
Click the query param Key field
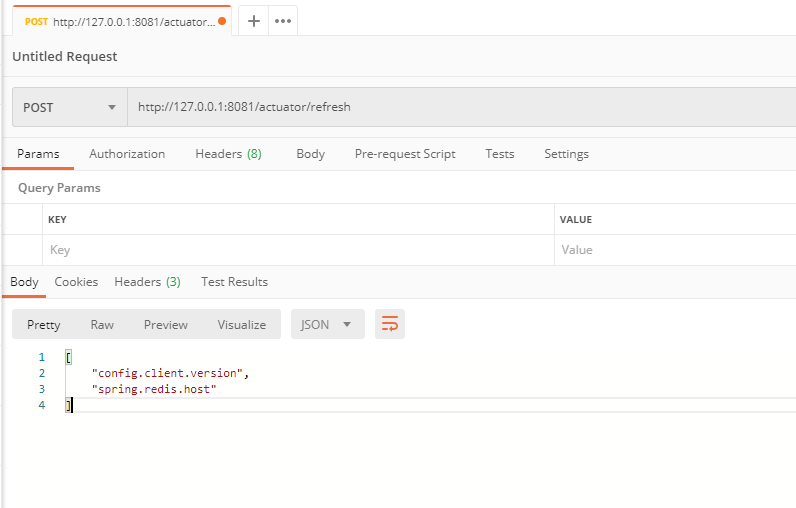(298, 250)
